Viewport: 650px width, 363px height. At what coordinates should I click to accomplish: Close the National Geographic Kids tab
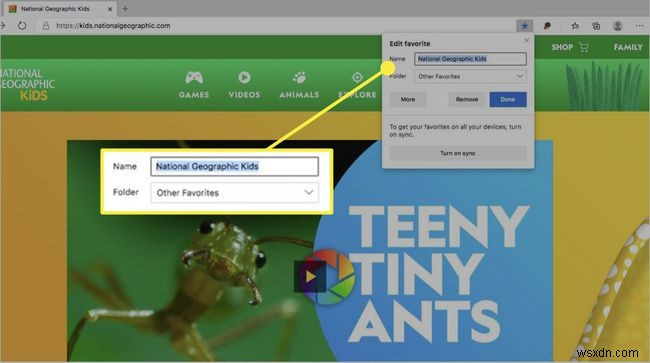[110, 8]
